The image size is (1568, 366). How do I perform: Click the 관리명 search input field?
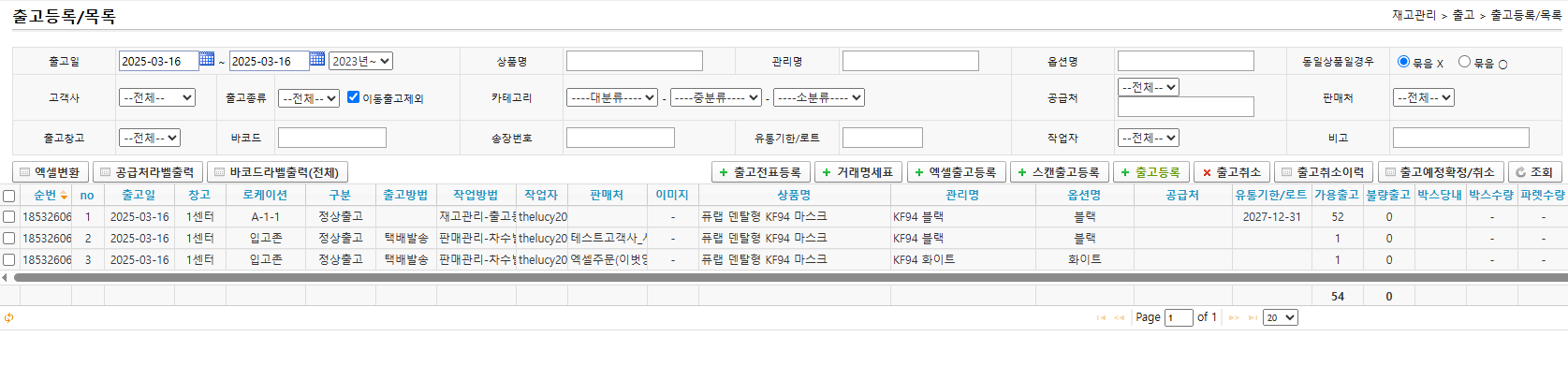coord(911,61)
